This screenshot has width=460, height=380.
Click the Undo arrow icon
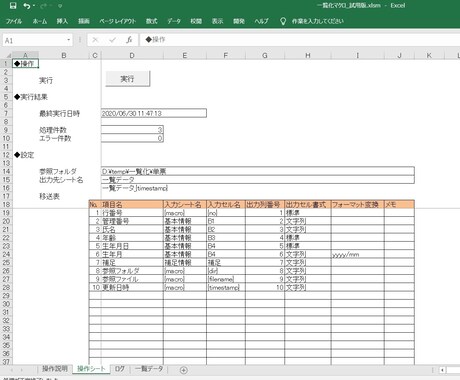(x=26, y=6)
